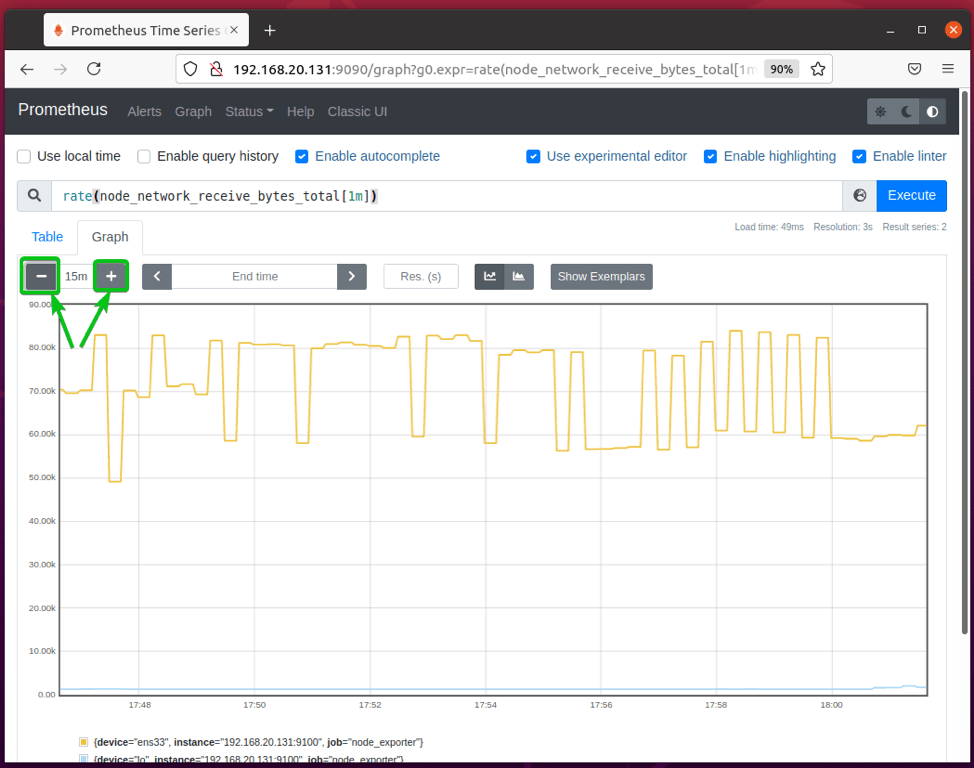Image resolution: width=974 pixels, height=768 pixels.
Task: Decrease the graph time range
Action: coord(41,277)
